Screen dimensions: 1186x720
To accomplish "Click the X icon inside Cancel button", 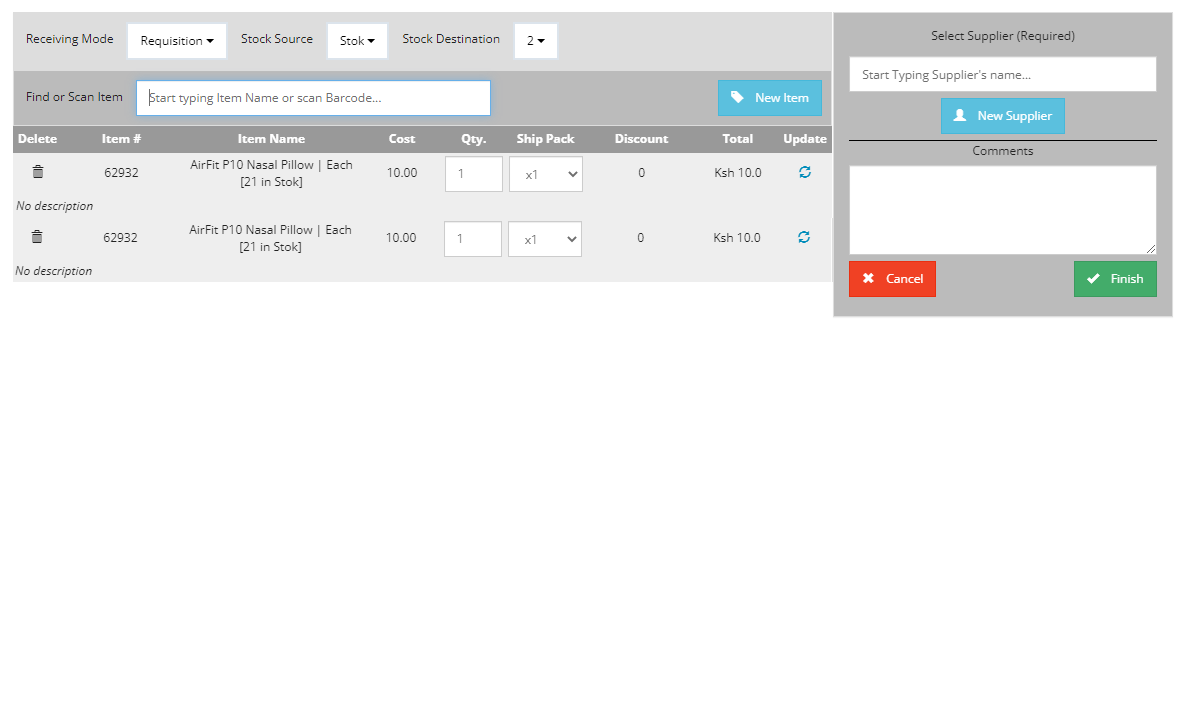I will point(868,278).
